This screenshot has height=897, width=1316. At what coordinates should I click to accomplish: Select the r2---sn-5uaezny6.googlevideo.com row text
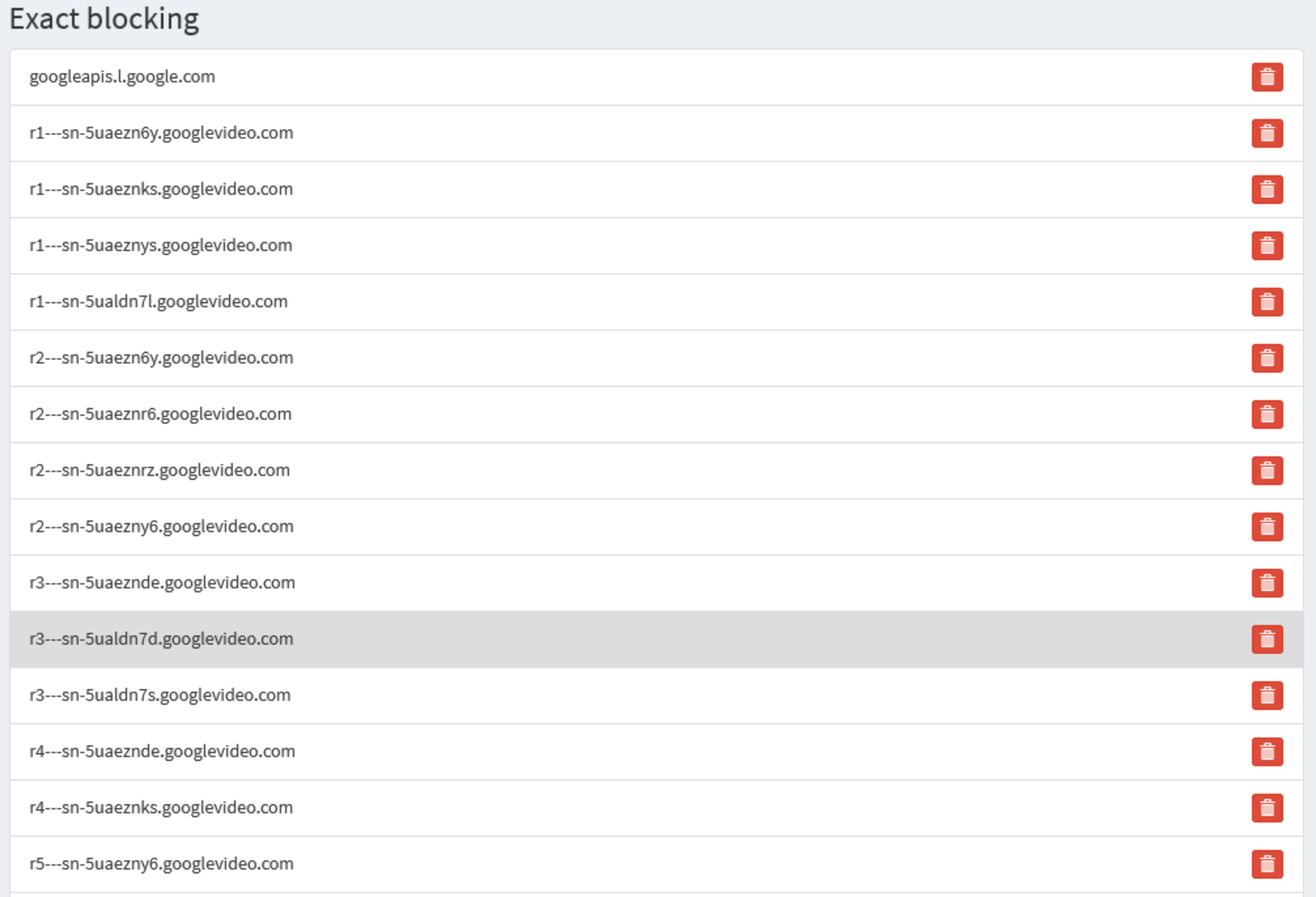coord(162,527)
